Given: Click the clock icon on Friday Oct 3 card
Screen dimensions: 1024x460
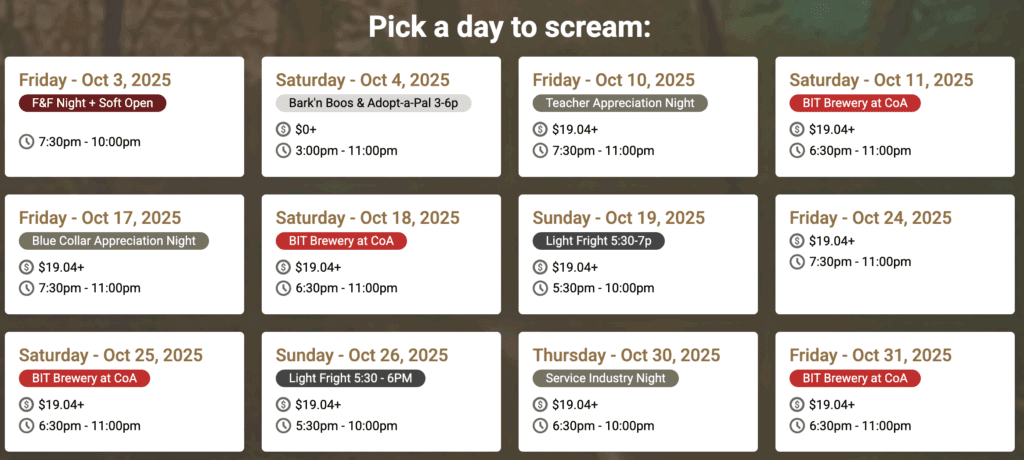Looking at the screenshot, I should tap(27, 141).
